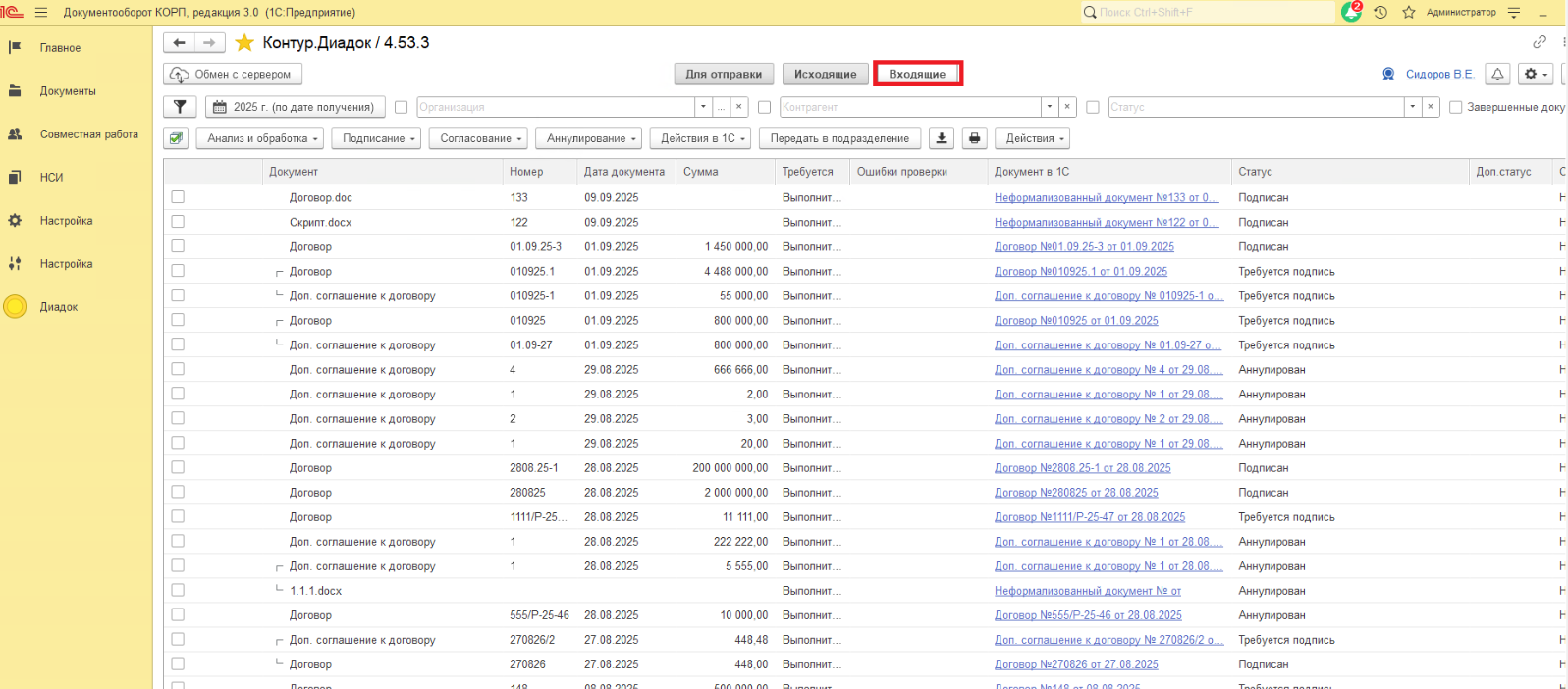Click the funnel filter icon button
The height and width of the screenshot is (689, 1568).
pyautogui.click(x=180, y=107)
